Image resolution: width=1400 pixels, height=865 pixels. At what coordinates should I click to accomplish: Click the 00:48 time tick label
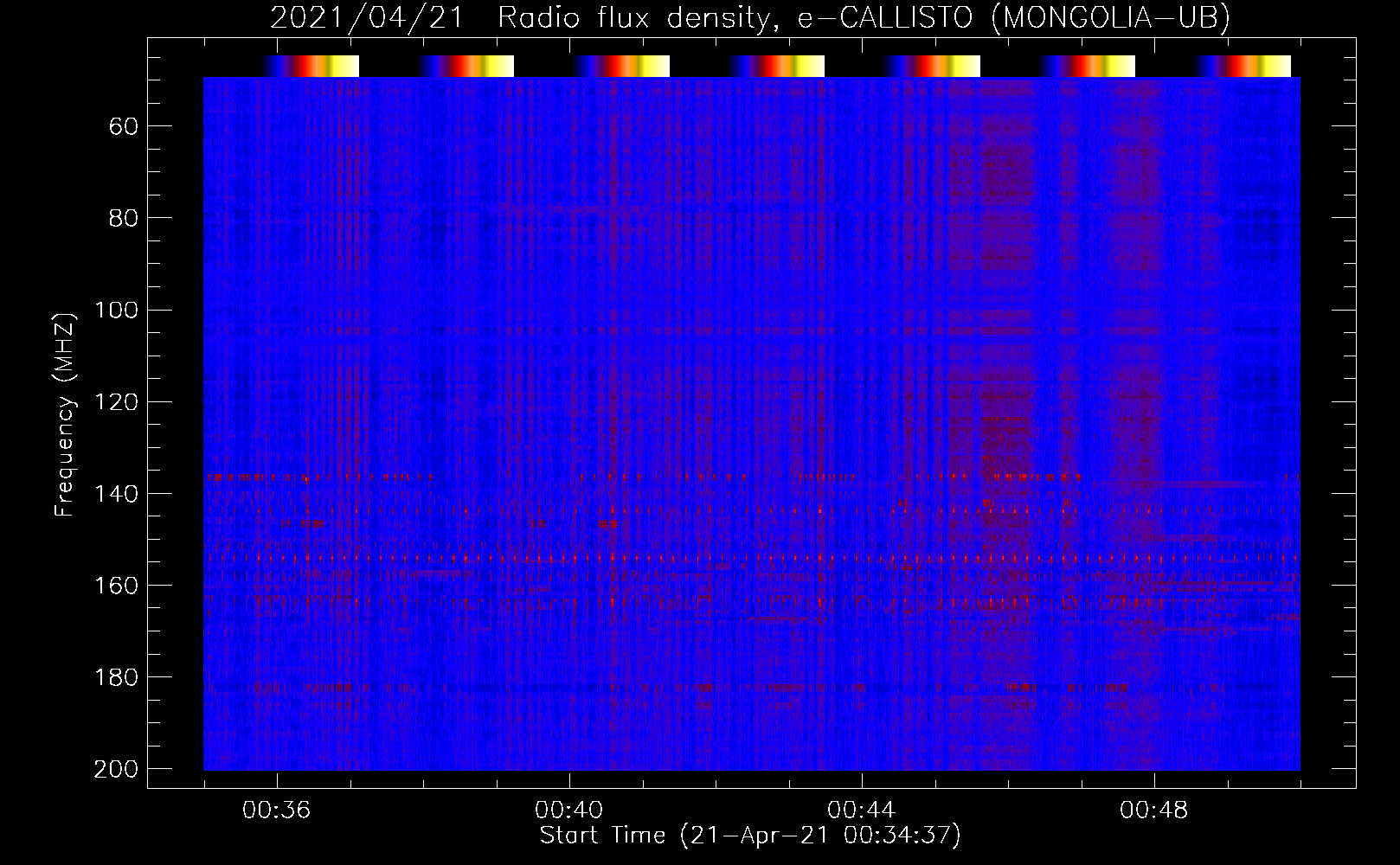click(x=1154, y=811)
